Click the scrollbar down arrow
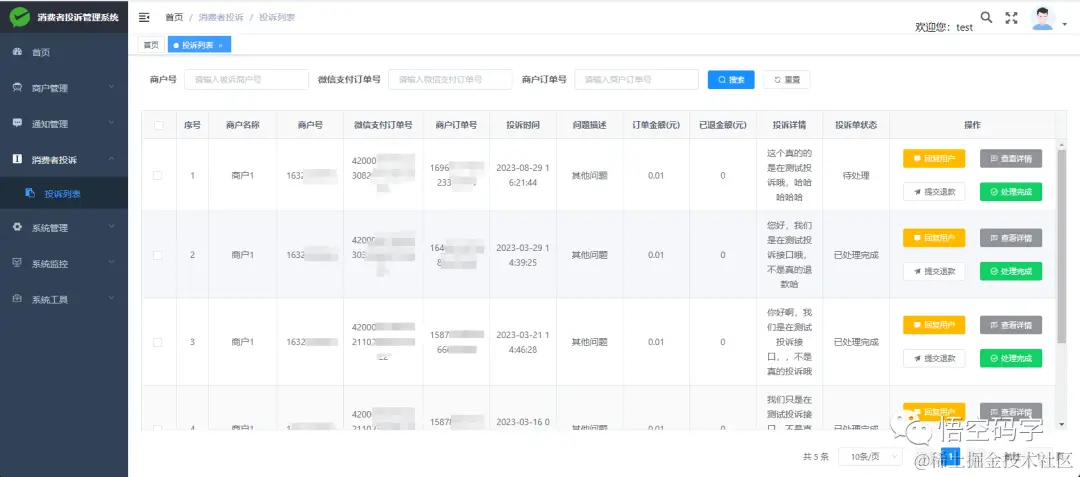 [x=1061, y=425]
